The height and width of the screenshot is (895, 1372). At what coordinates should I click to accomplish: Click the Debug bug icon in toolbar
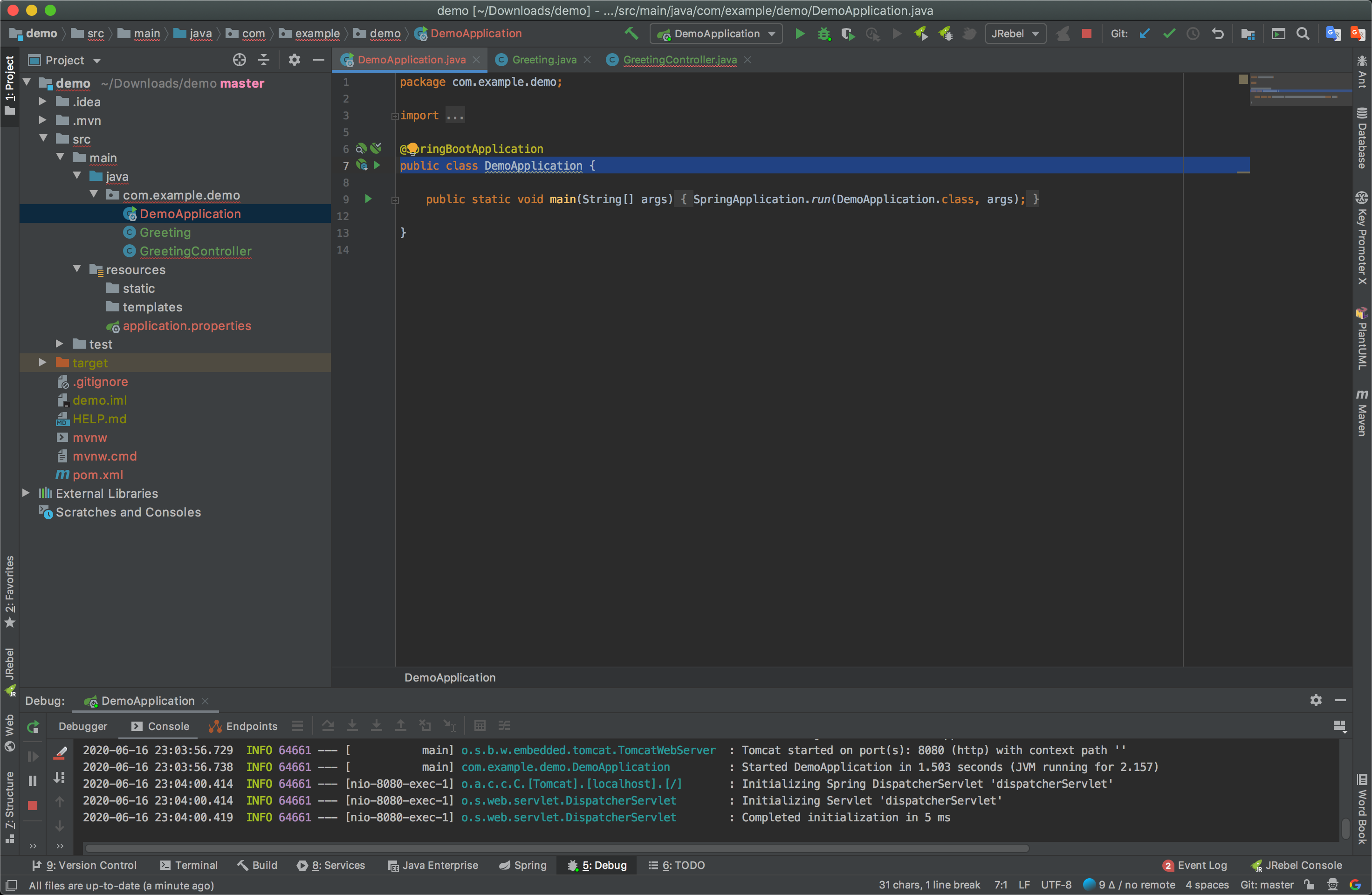tap(824, 34)
